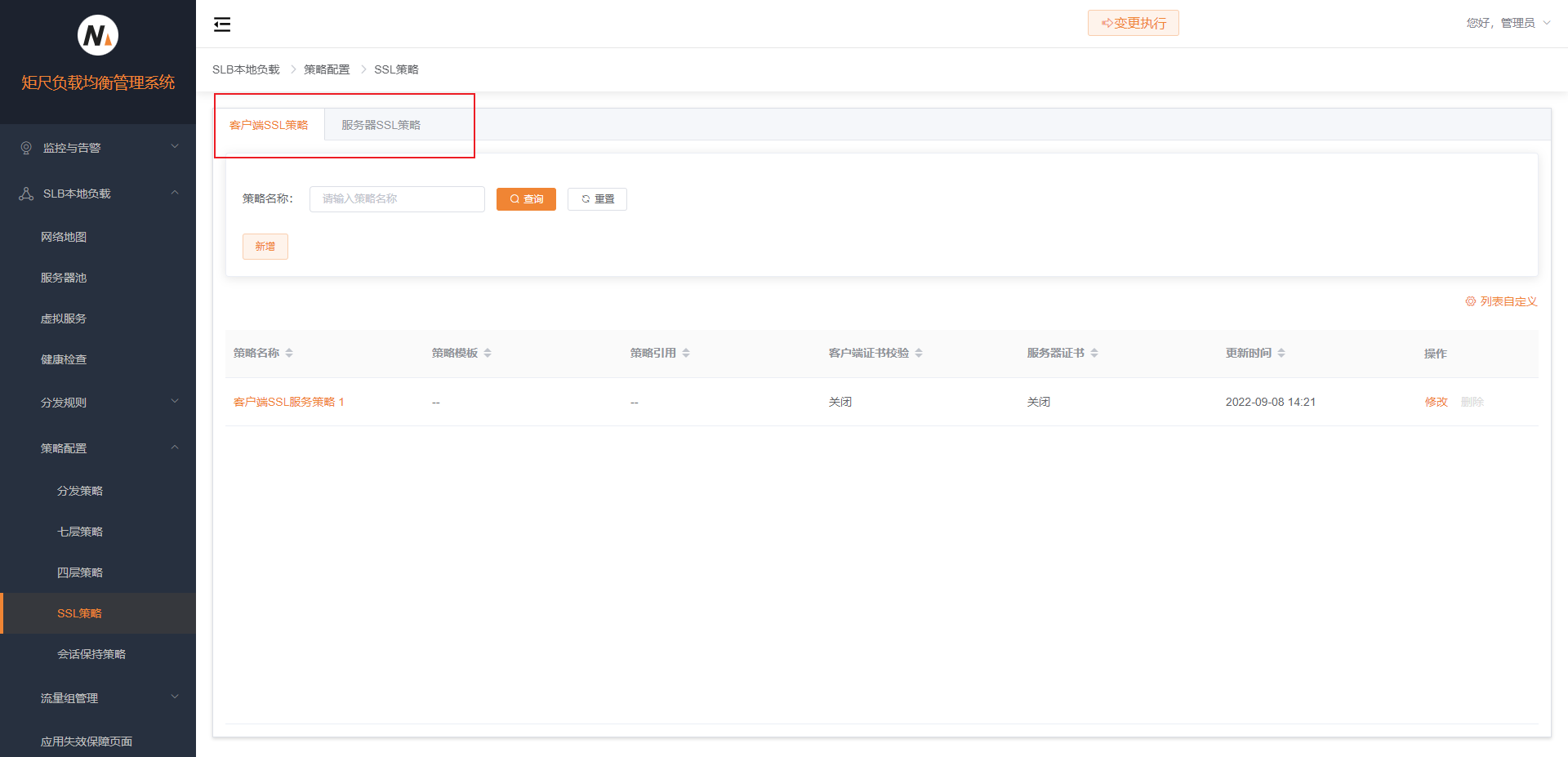Click the 新增 button to add policy
Viewport: 1568px width, 757px height.
(265, 247)
